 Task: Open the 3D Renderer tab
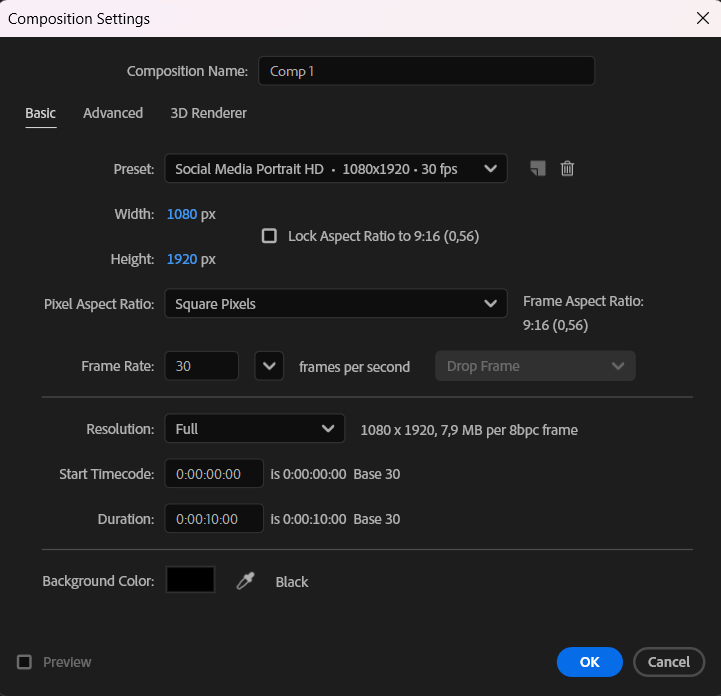208,113
